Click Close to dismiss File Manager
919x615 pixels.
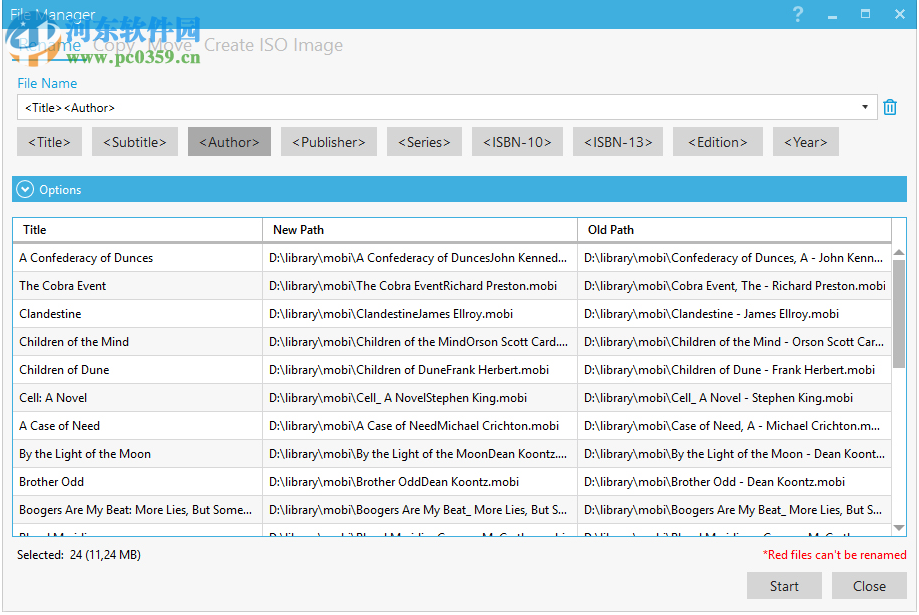[x=869, y=586]
